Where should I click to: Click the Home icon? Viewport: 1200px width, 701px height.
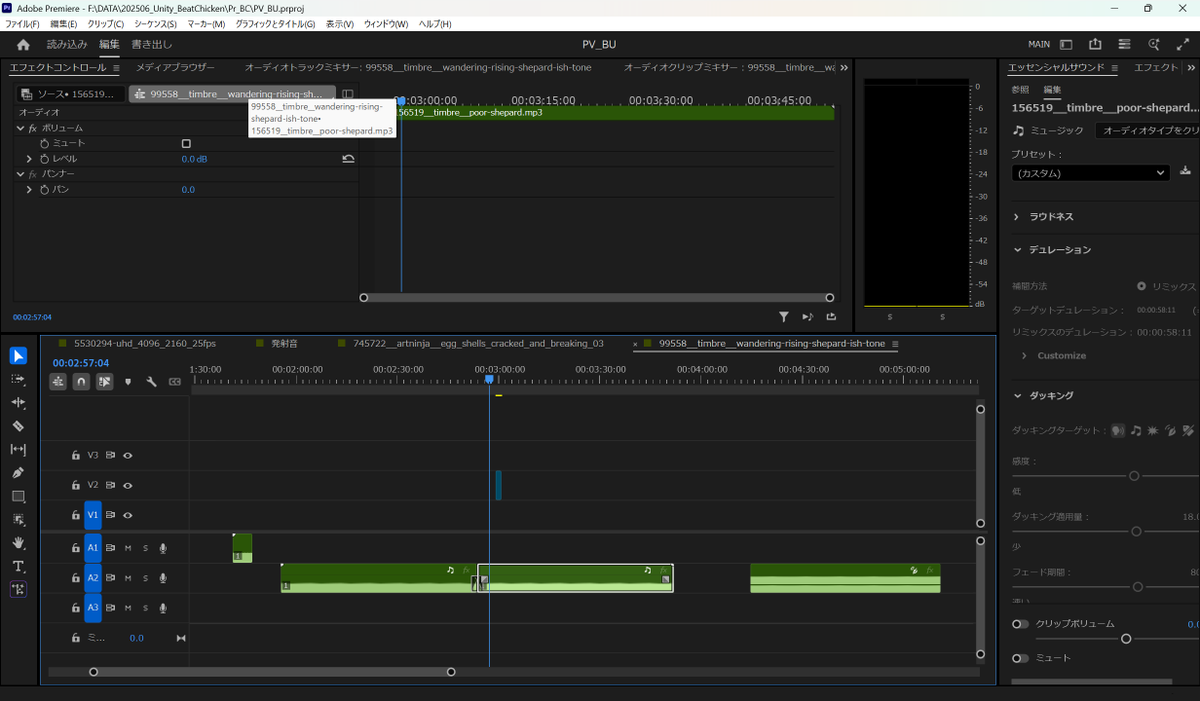(23, 44)
